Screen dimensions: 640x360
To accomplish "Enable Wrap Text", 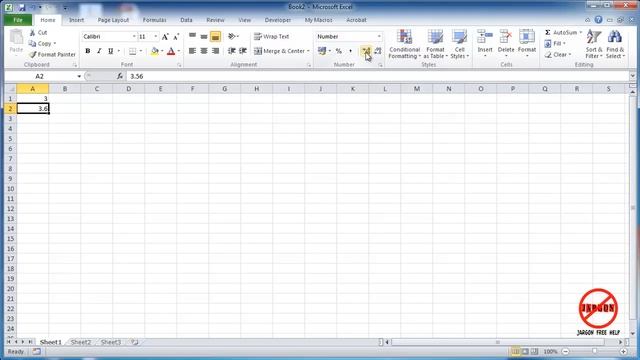I will coord(271,36).
